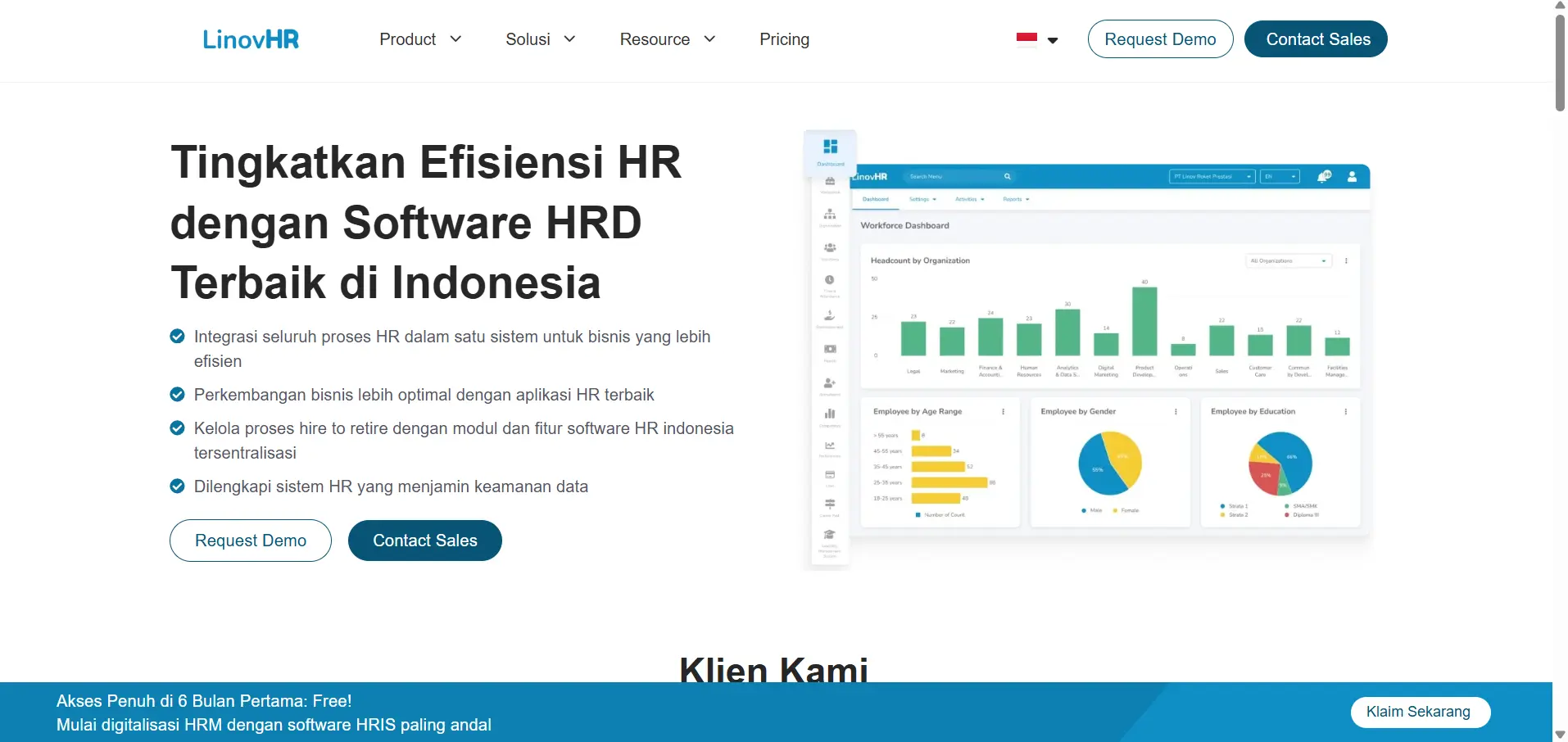The height and width of the screenshot is (742, 1568).
Task: Click the hand-with-coin reimbursement icon in the preview sidebar
Action: pos(830,314)
